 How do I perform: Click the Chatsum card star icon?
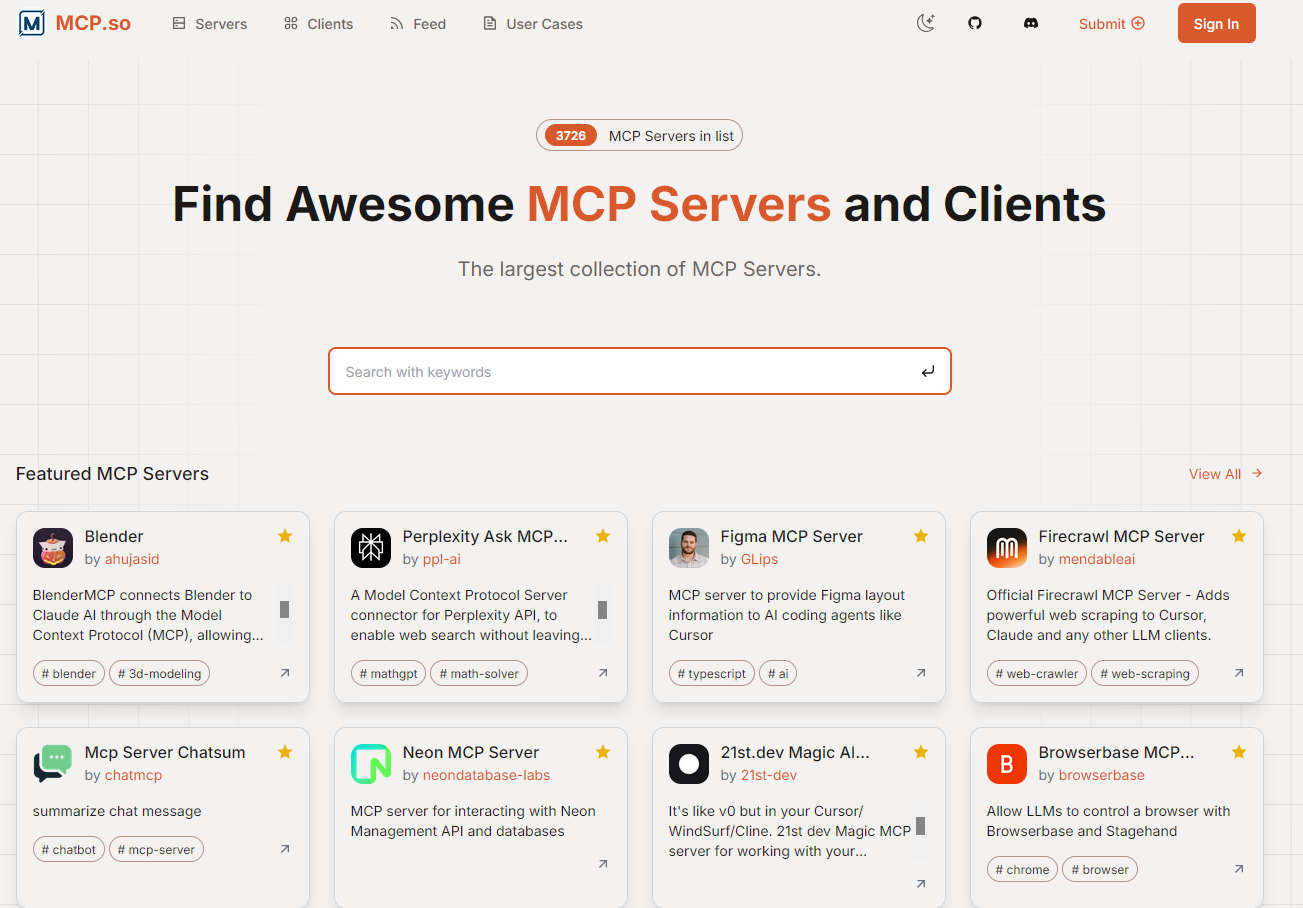(285, 752)
